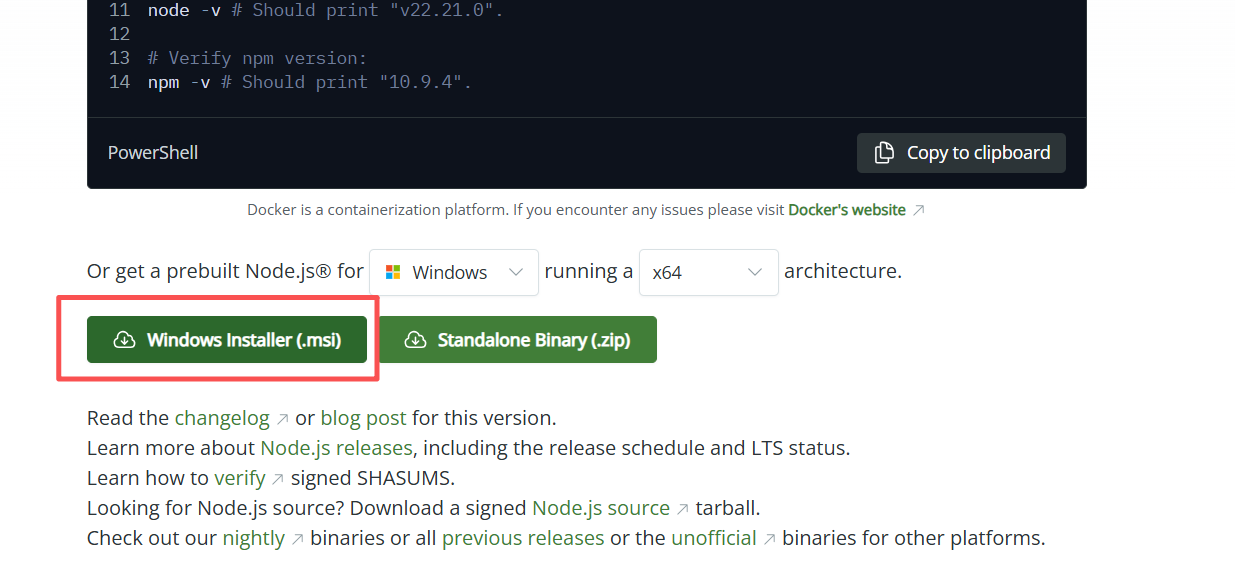Open the Windows operating system dropdown
The height and width of the screenshot is (579, 1235).
pyautogui.click(x=454, y=272)
